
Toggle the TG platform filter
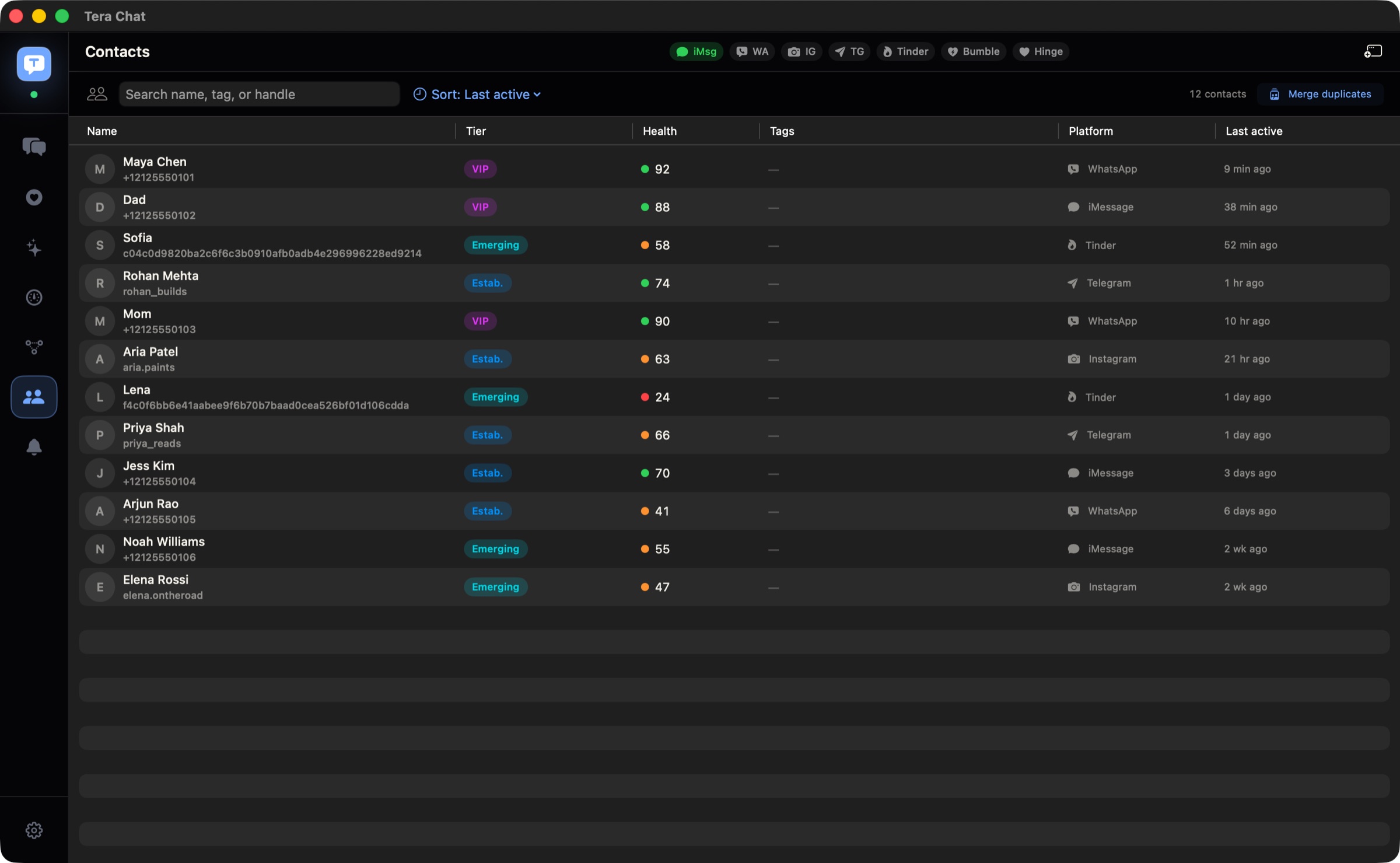point(849,51)
